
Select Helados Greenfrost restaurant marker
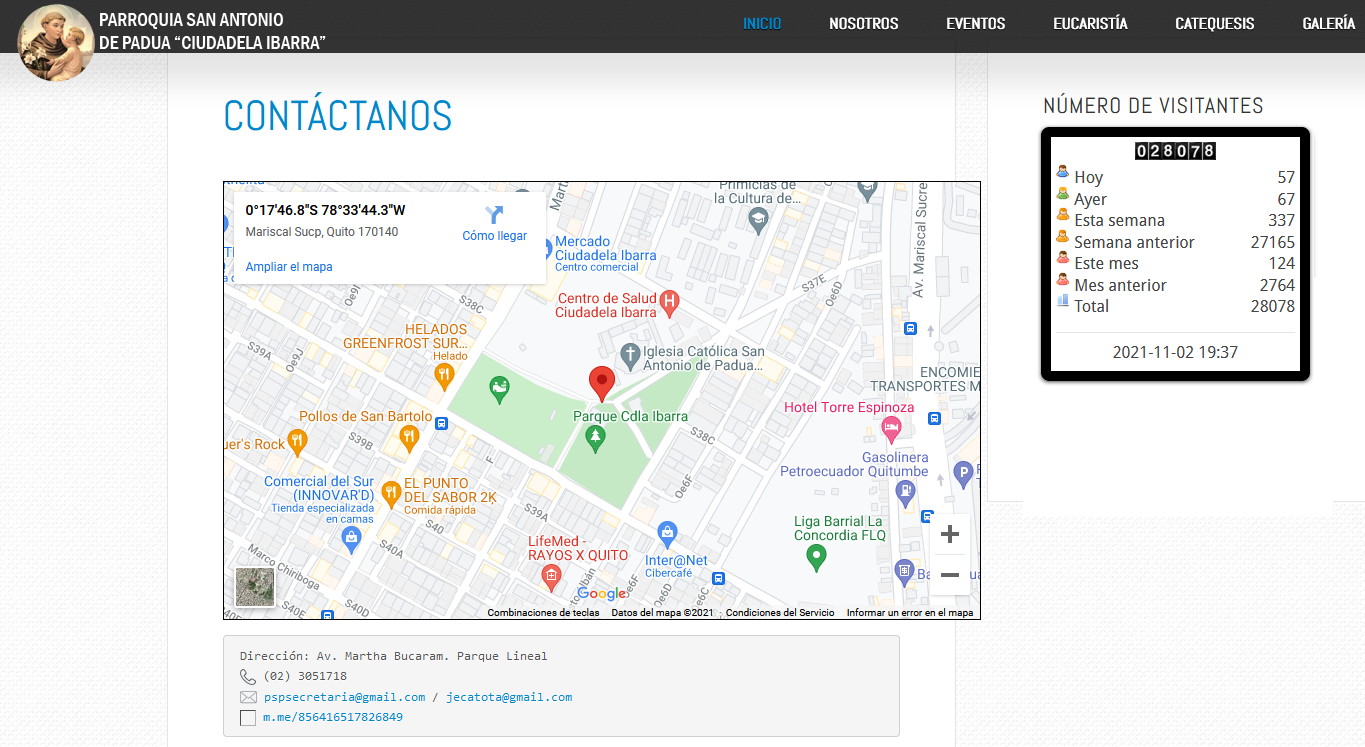pos(445,376)
